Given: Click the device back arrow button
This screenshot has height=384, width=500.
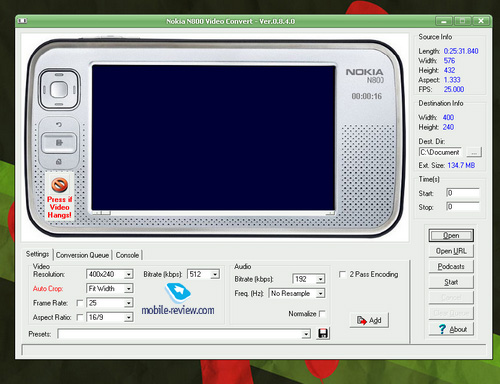Looking at the screenshot, I should point(59,125).
